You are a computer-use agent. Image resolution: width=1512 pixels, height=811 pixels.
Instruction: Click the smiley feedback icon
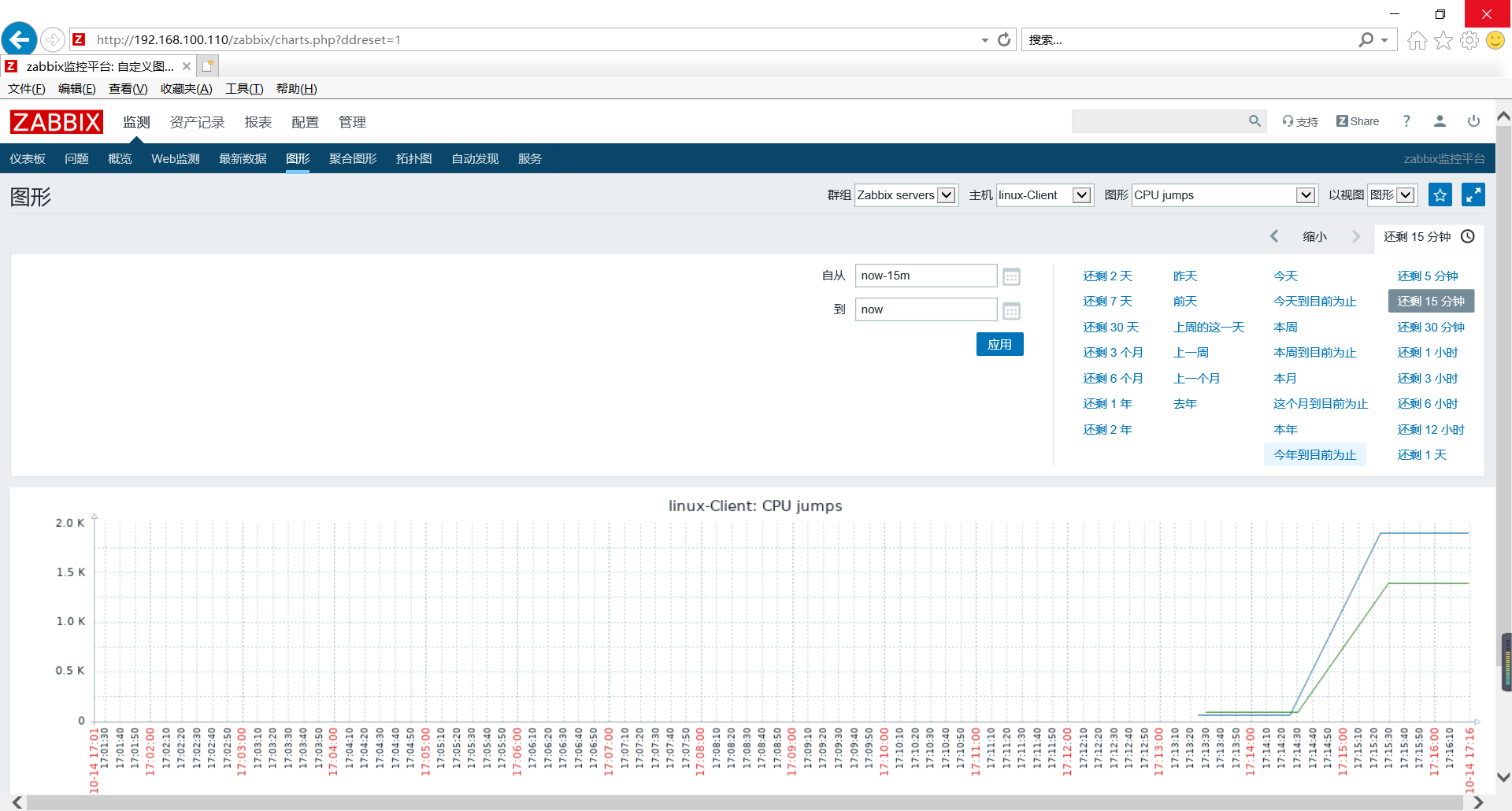click(1495, 40)
